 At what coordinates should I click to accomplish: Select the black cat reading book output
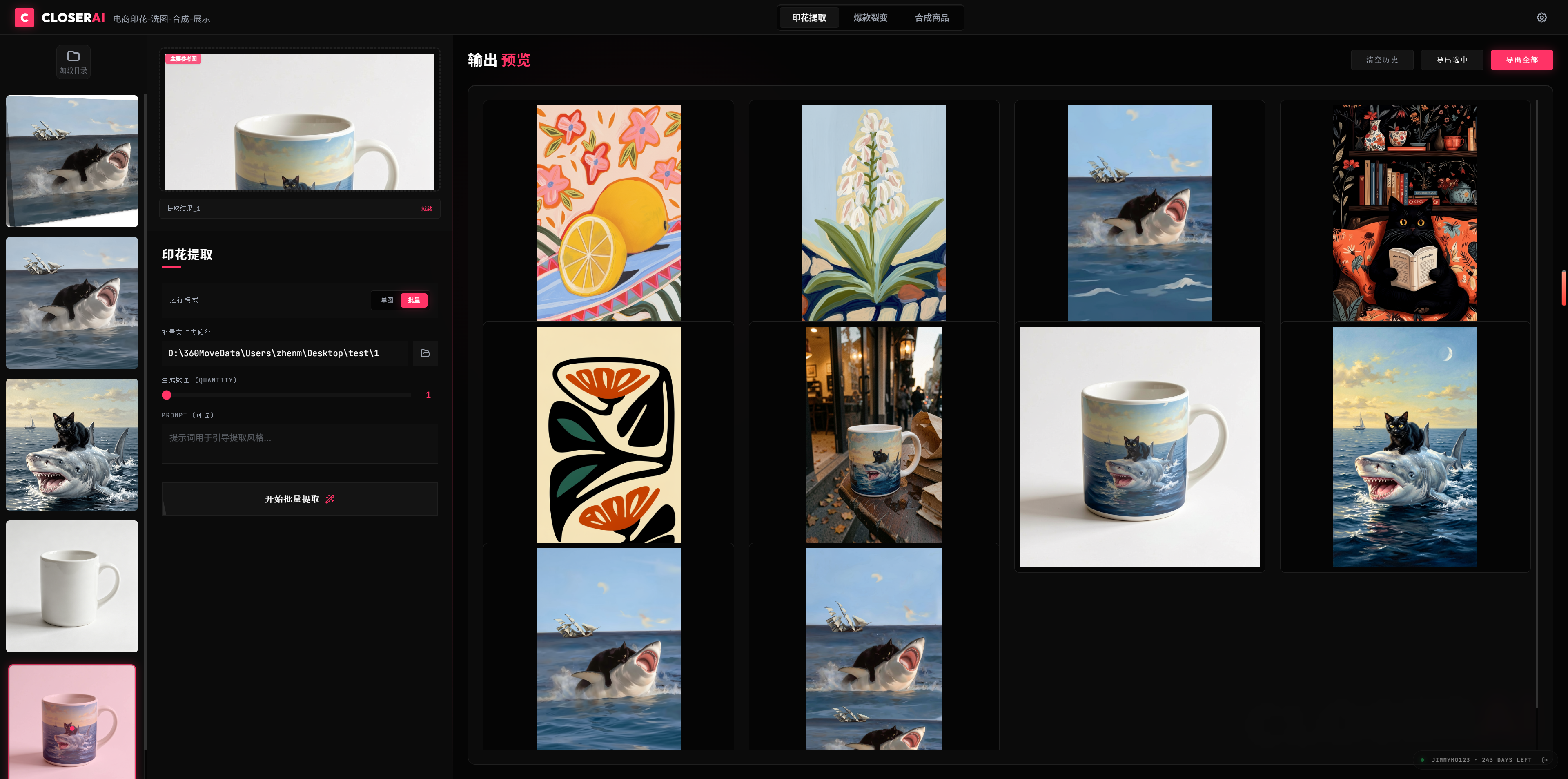click(1404, 213)
